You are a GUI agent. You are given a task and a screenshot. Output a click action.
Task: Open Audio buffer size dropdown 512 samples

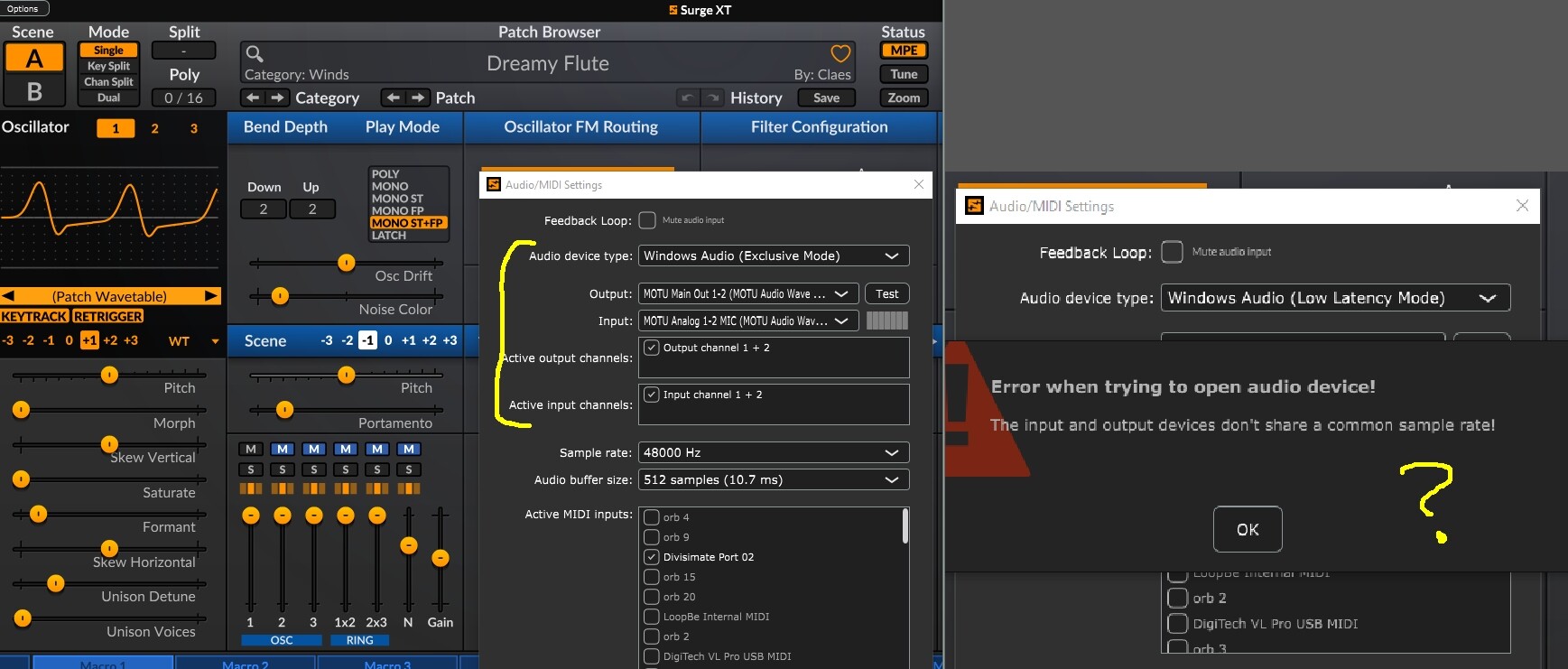click(x=774, y=479)
